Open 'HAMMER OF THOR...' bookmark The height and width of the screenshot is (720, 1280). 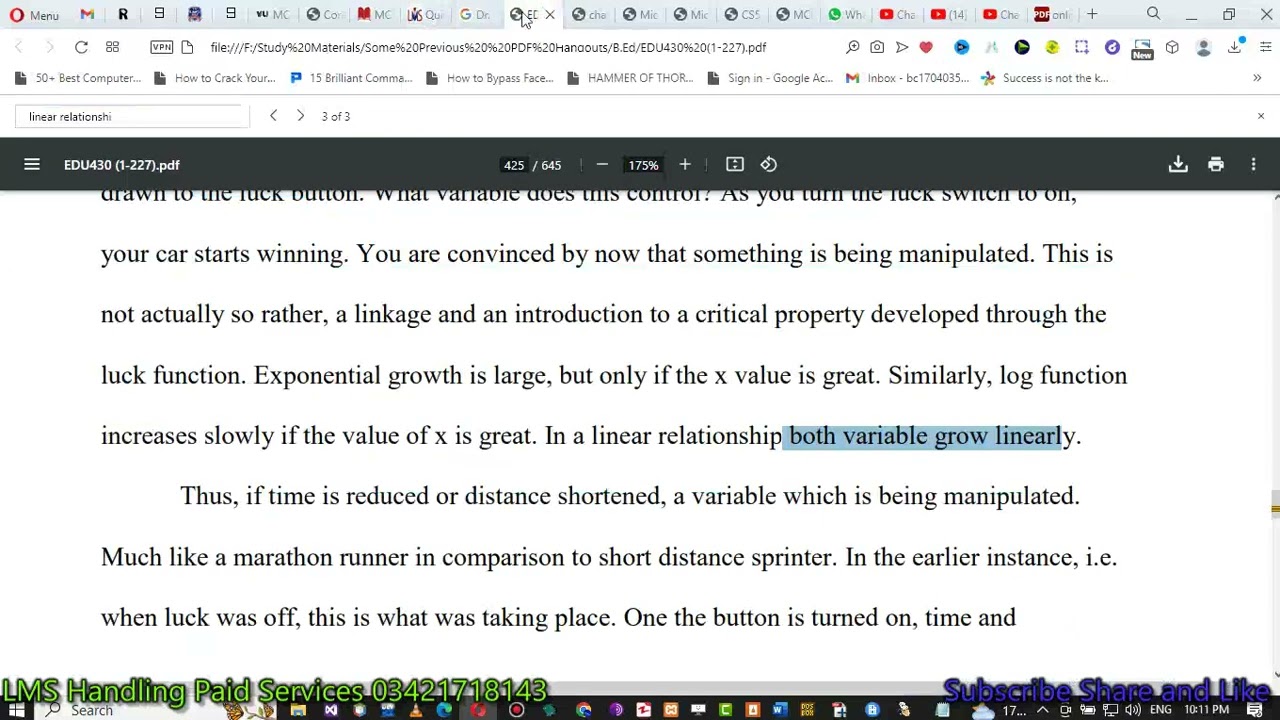coord(630,78)
